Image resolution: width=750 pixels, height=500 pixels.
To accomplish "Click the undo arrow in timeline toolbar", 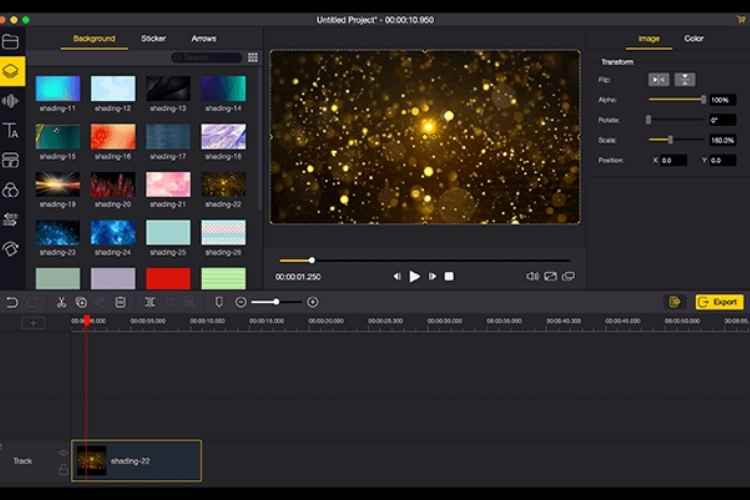I will (x=12, y=302).
